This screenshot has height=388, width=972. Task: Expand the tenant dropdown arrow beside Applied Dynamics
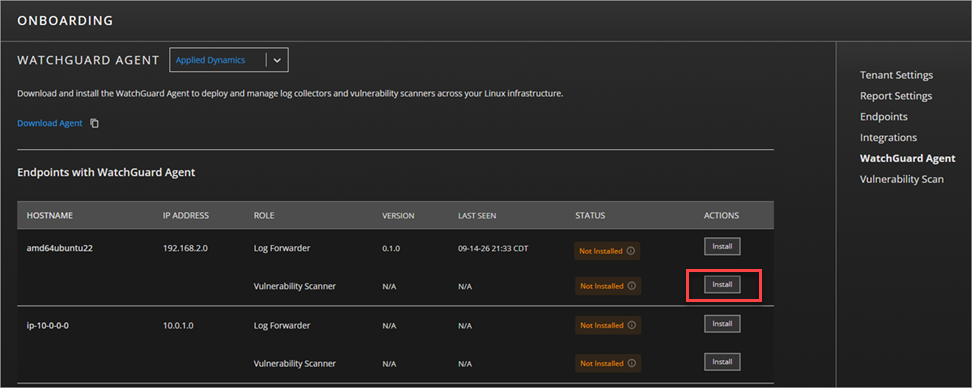pyautogui.click(x=277, y=60)
